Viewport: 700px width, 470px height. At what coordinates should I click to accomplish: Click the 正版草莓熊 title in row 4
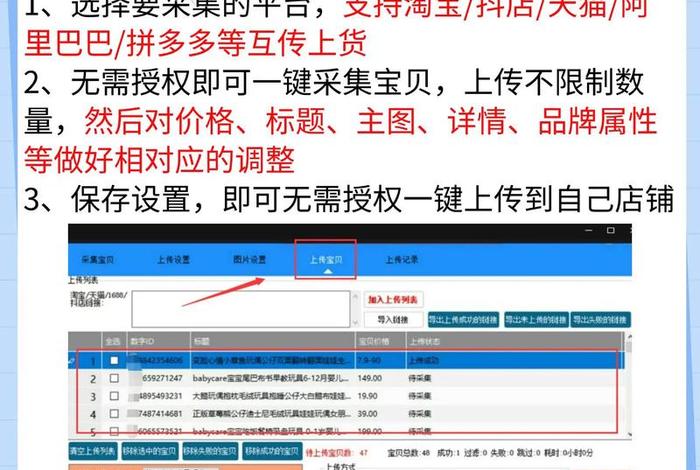click(271, 414)
